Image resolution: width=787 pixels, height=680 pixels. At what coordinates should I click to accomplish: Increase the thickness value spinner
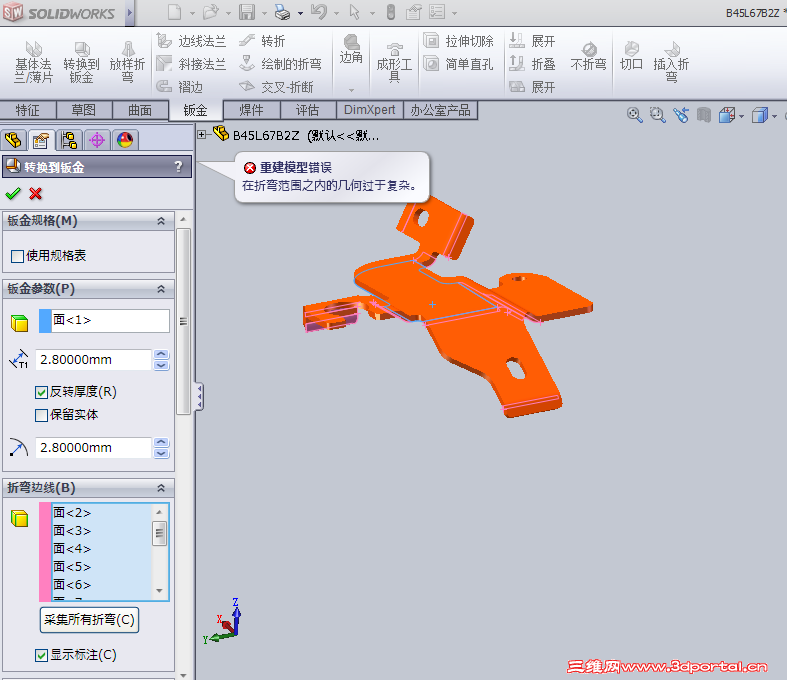pos(161,354)
